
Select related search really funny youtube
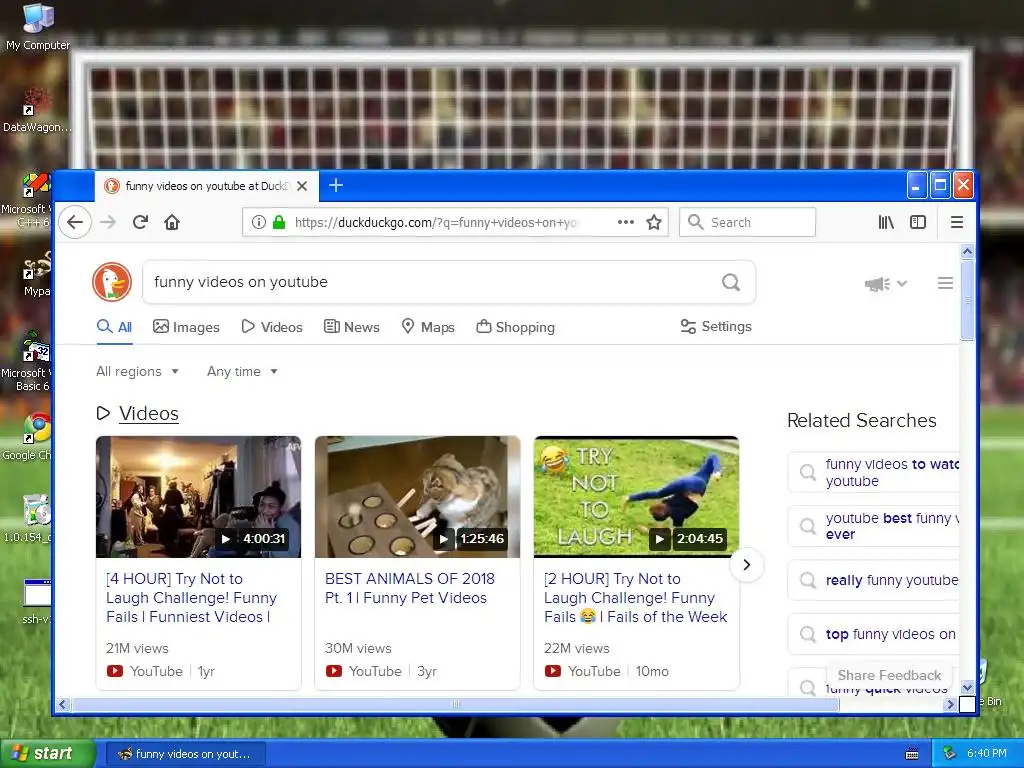click(x=874, y=580)
